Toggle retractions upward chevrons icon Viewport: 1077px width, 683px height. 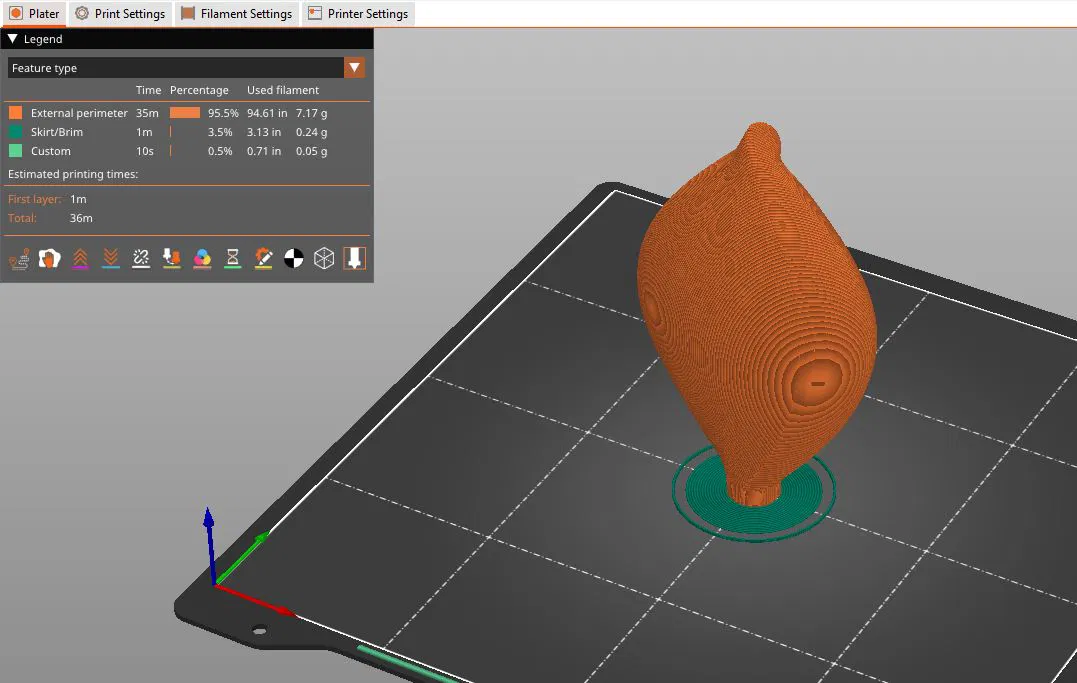coord(80,258)
